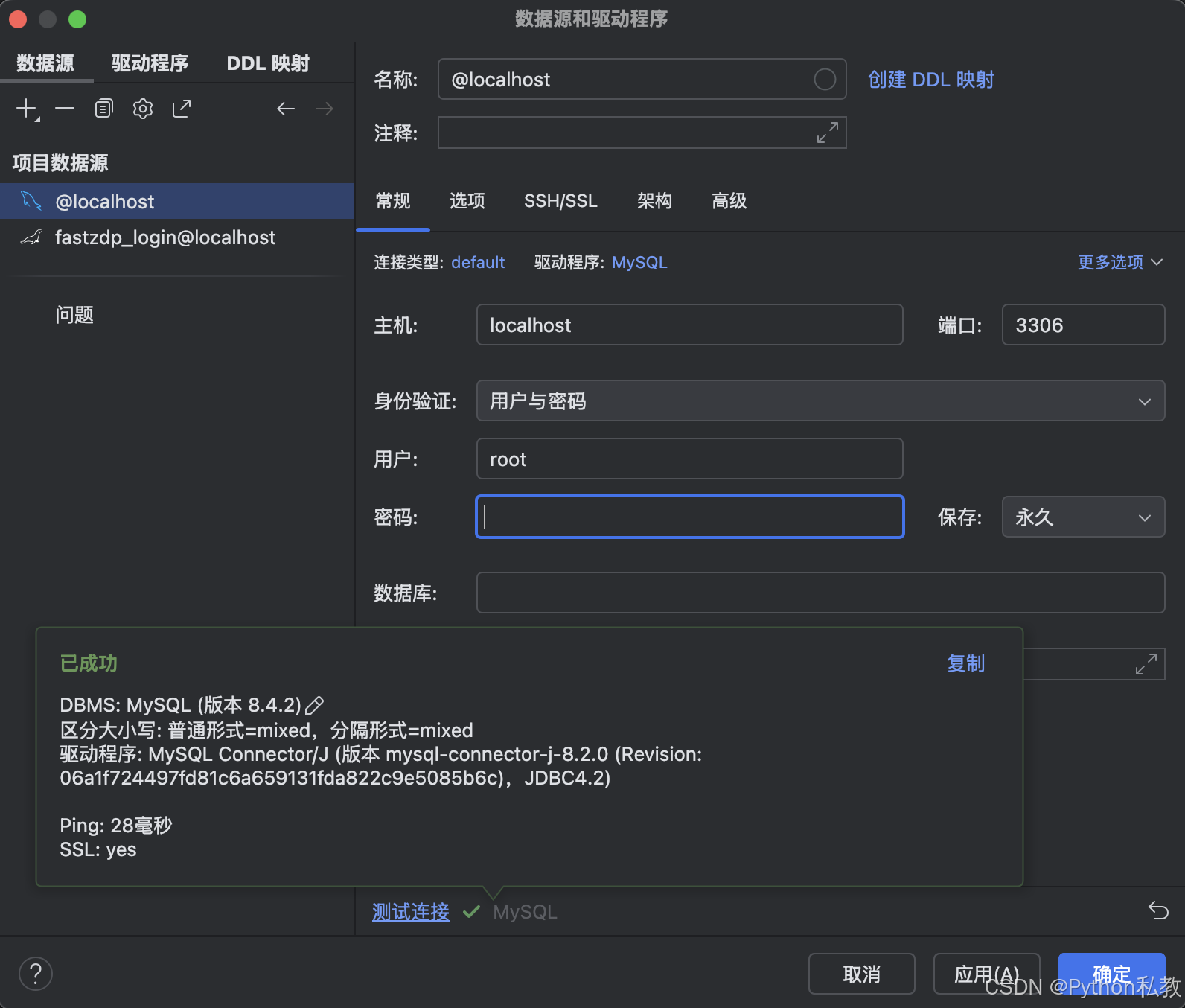This screenshot has height=1008, width=1185.
Task: Change connection type default link
Action: tap(478, 262)
